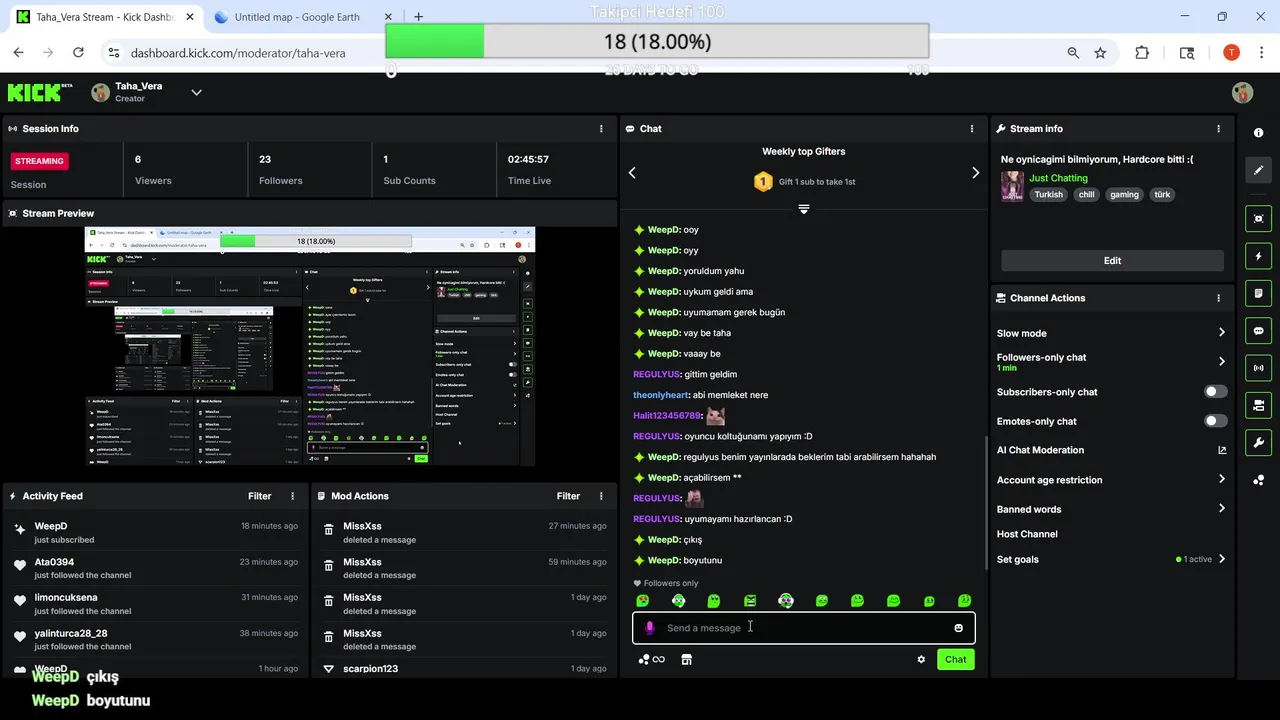
Task: Expand Banned words settings
Action: (1222, 509)
